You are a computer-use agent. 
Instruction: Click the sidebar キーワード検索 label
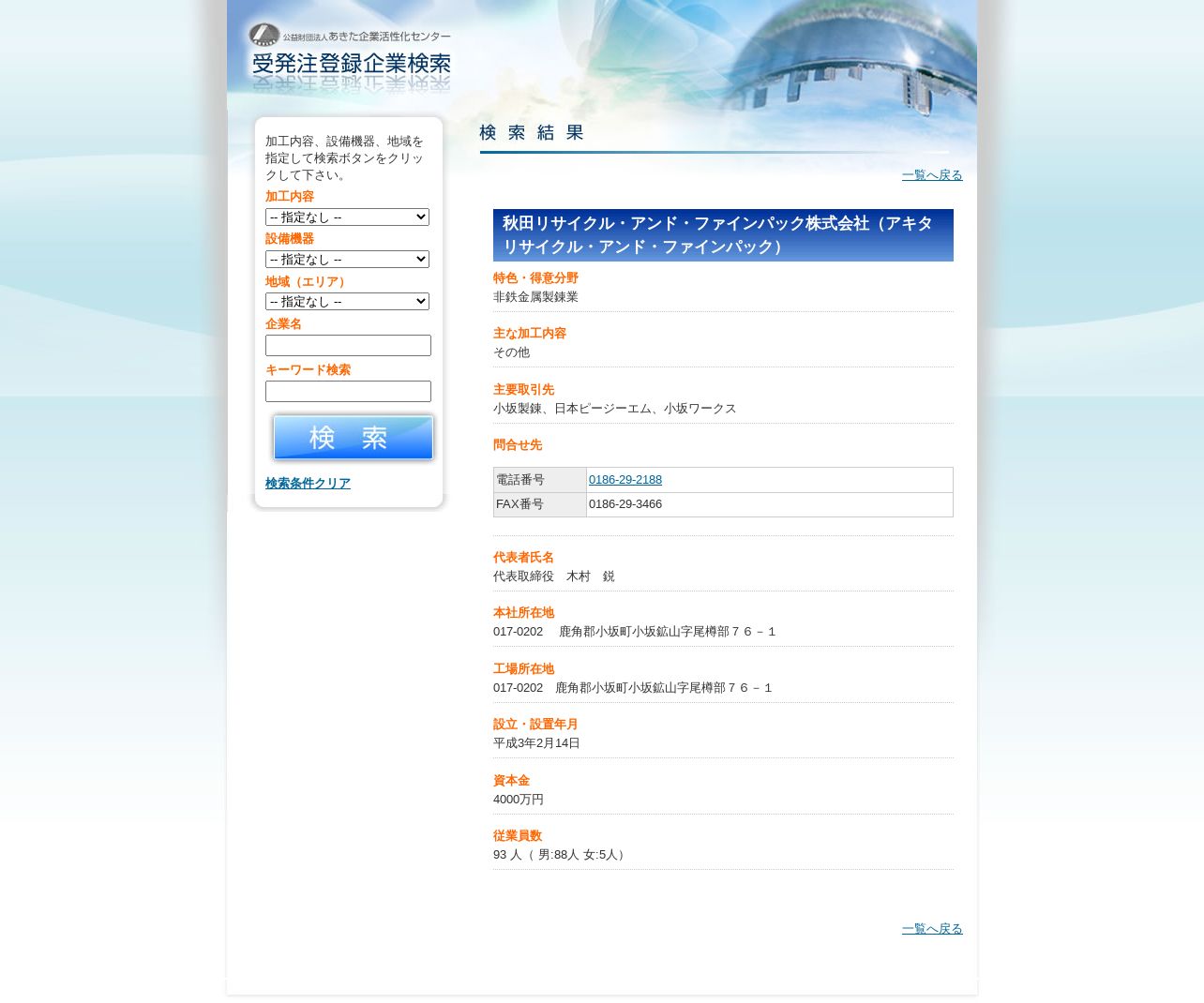(x=308, y=370)
